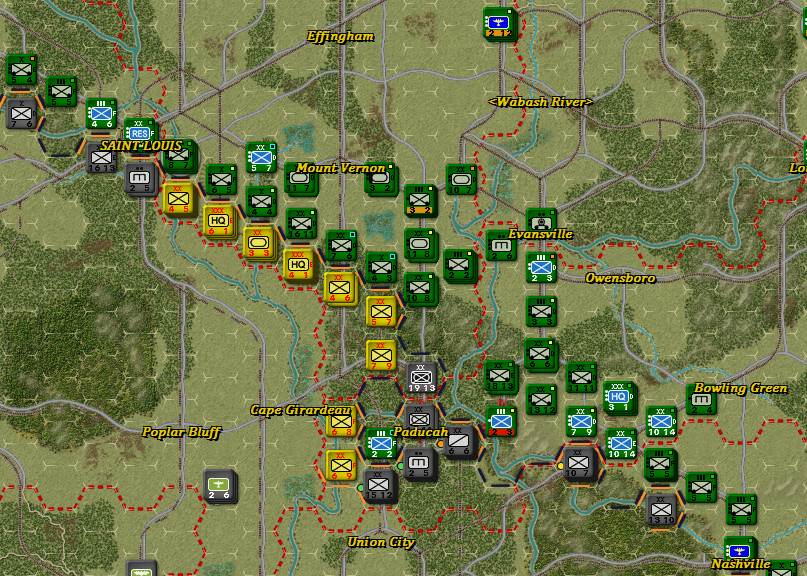Screen dimensions: 807x576
Task: Click the Paducah city name on the map
Action: (422, 430)
